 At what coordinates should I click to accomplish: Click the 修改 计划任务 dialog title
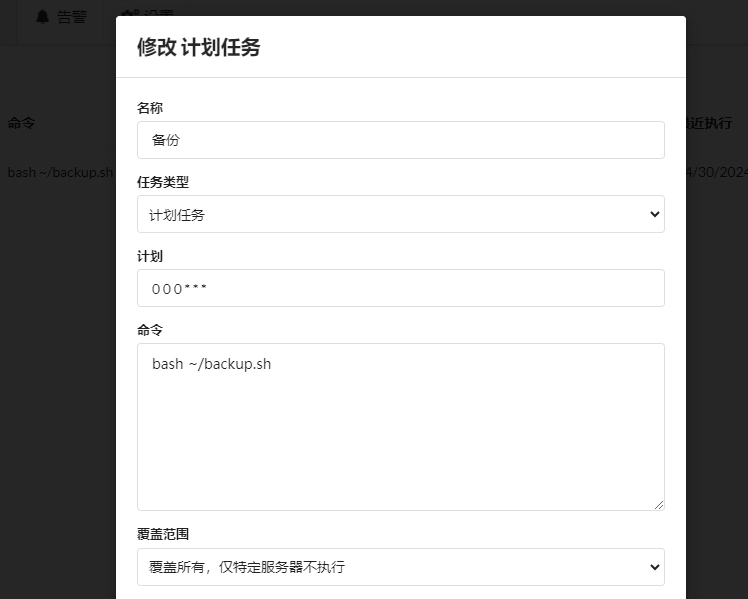[x=198, y=47]
